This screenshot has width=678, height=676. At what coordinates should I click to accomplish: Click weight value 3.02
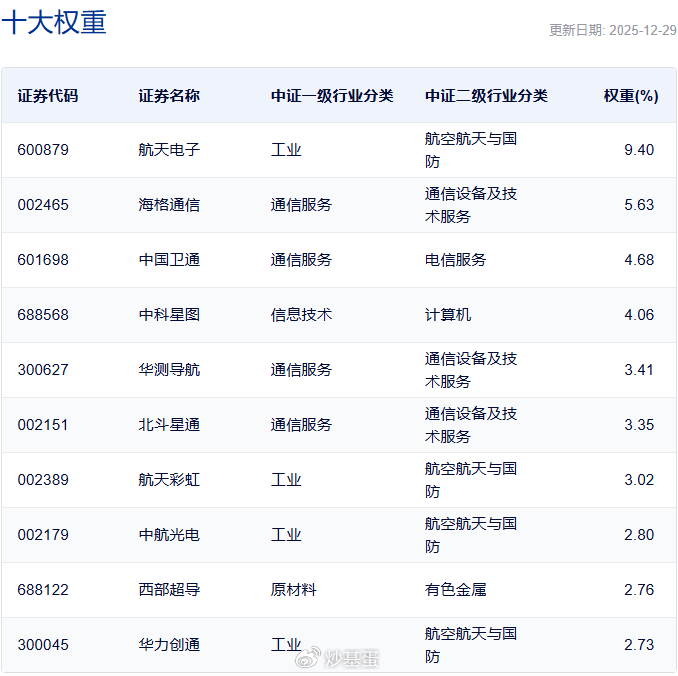tap(639, 480)
